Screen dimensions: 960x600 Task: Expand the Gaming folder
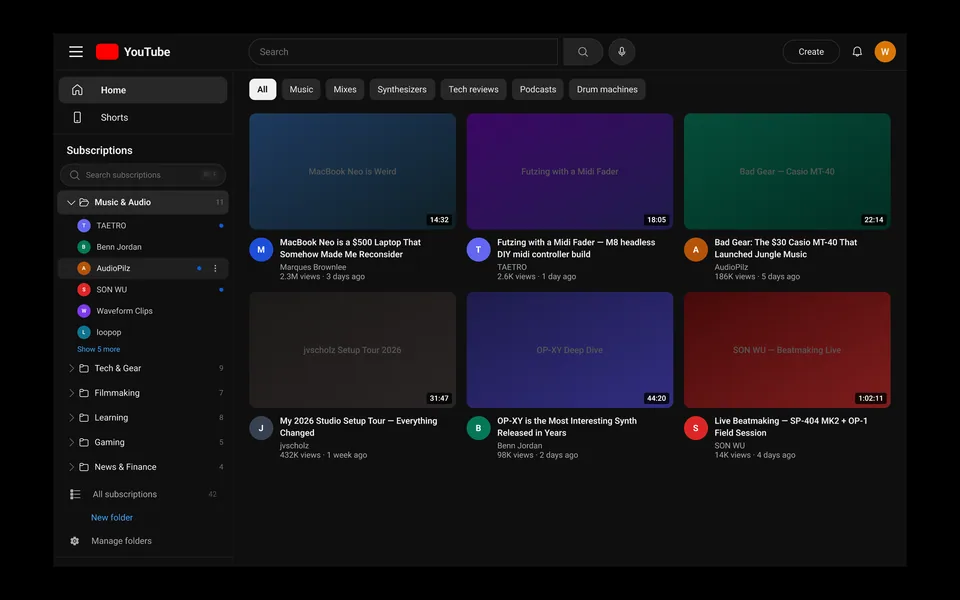71,442
